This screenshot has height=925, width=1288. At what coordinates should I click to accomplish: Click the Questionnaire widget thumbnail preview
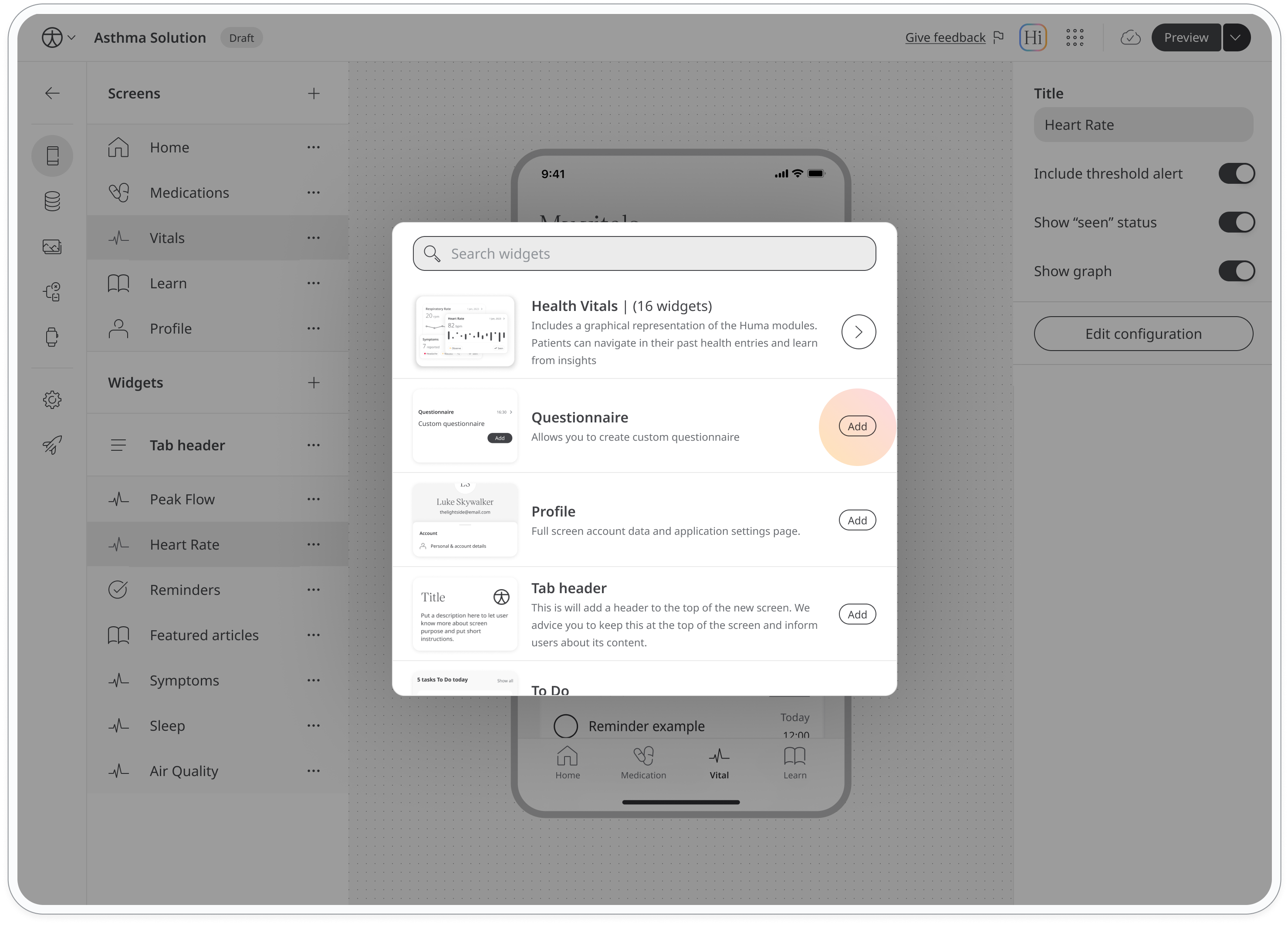tap(464, 425)
